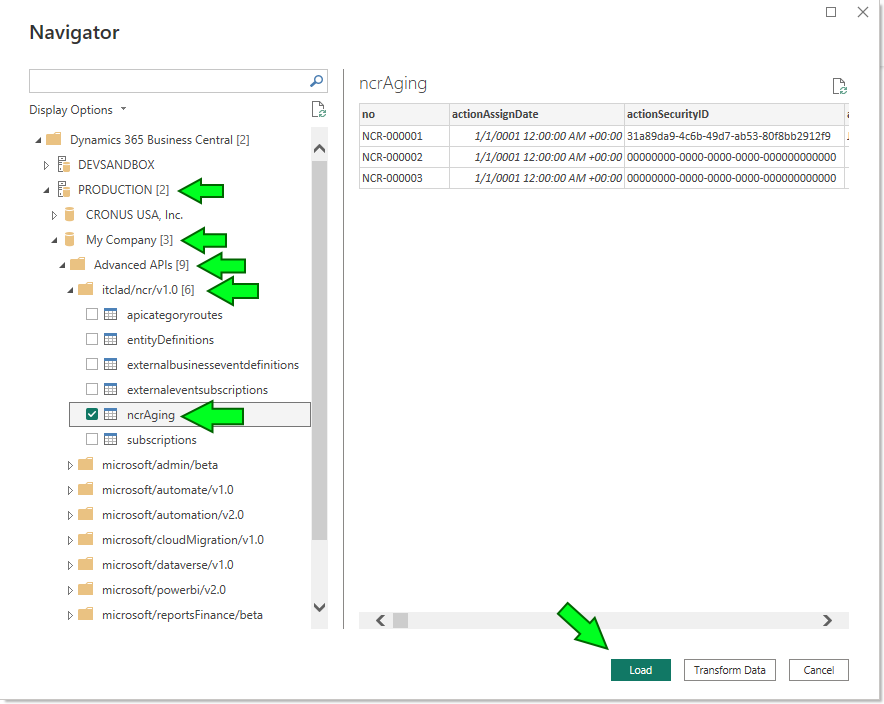This screenshot has width=884, height=704.
Task: Click the microsoft/cloudMigration/v1.0 folder icon
Action: (x=86, y=539)
